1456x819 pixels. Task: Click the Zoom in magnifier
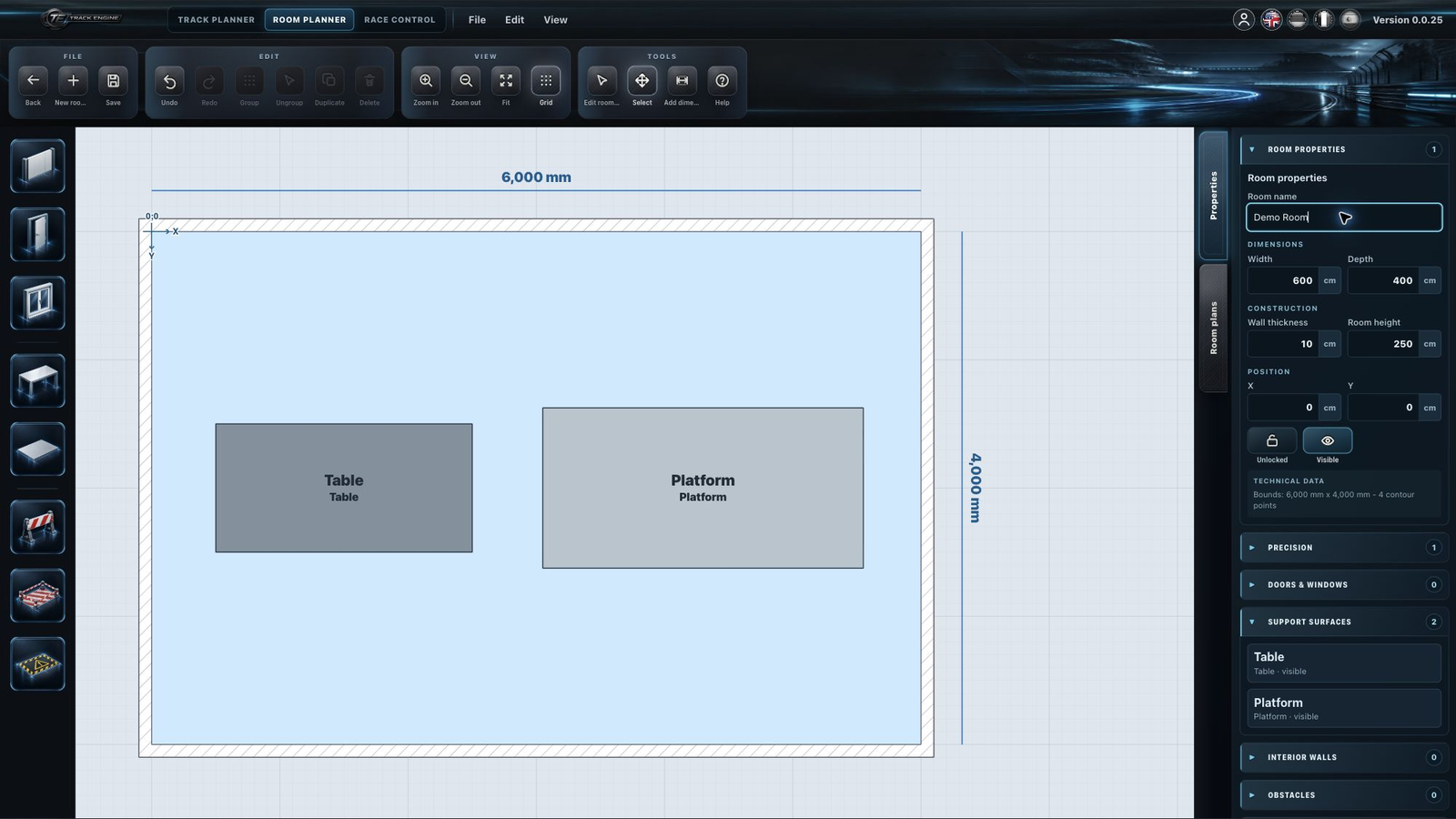426,81
